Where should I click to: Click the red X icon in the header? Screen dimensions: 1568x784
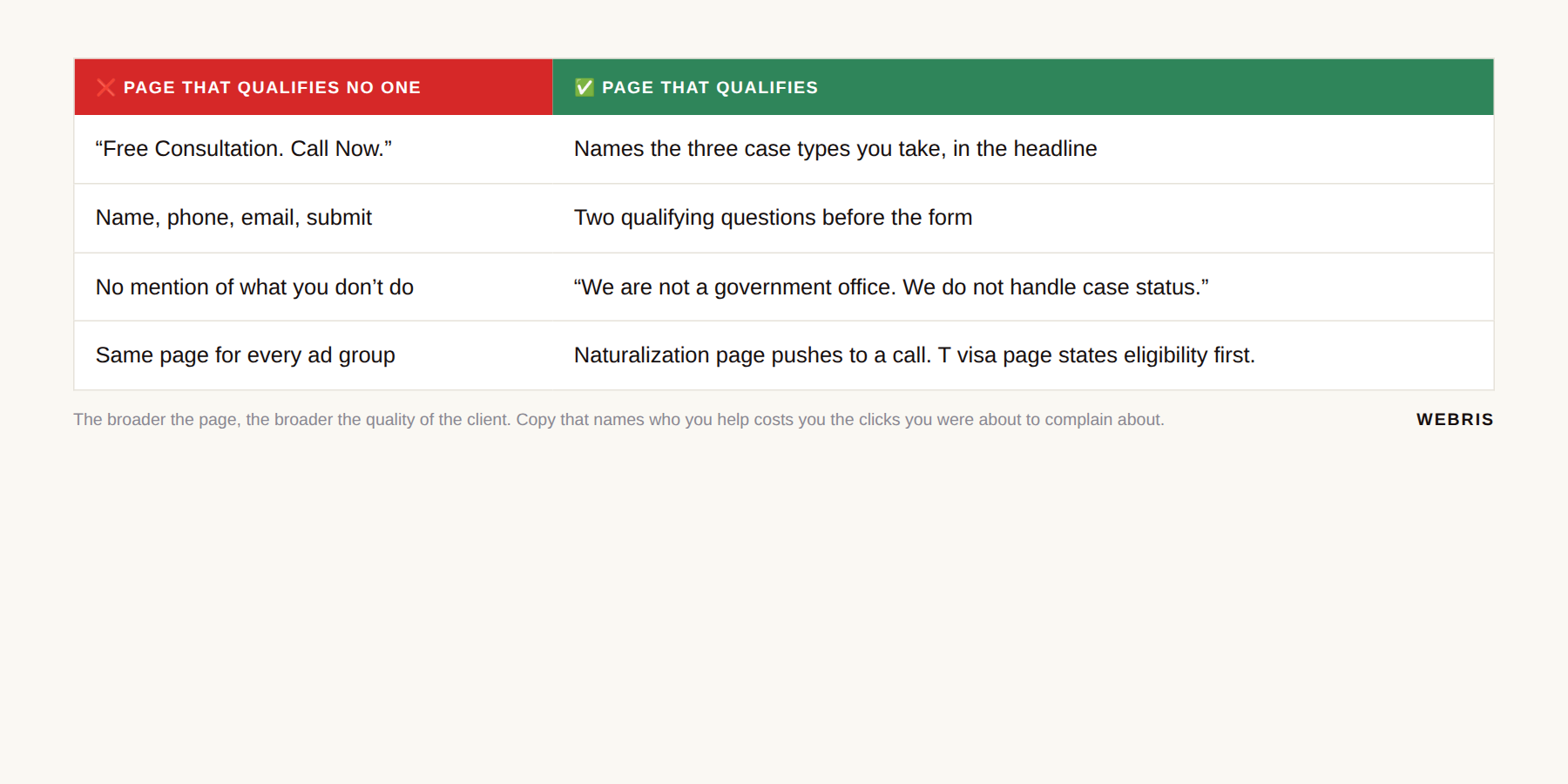pyautogui.click(x=105, y=87)
